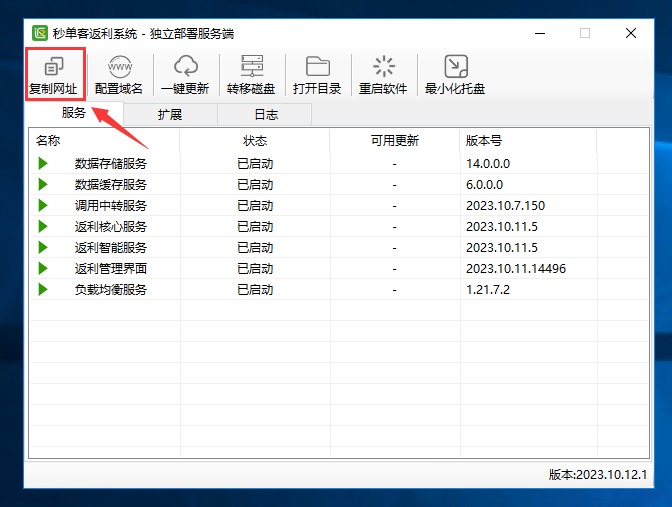Click 已启动 status of 数据缓存服务

(255, 185)
